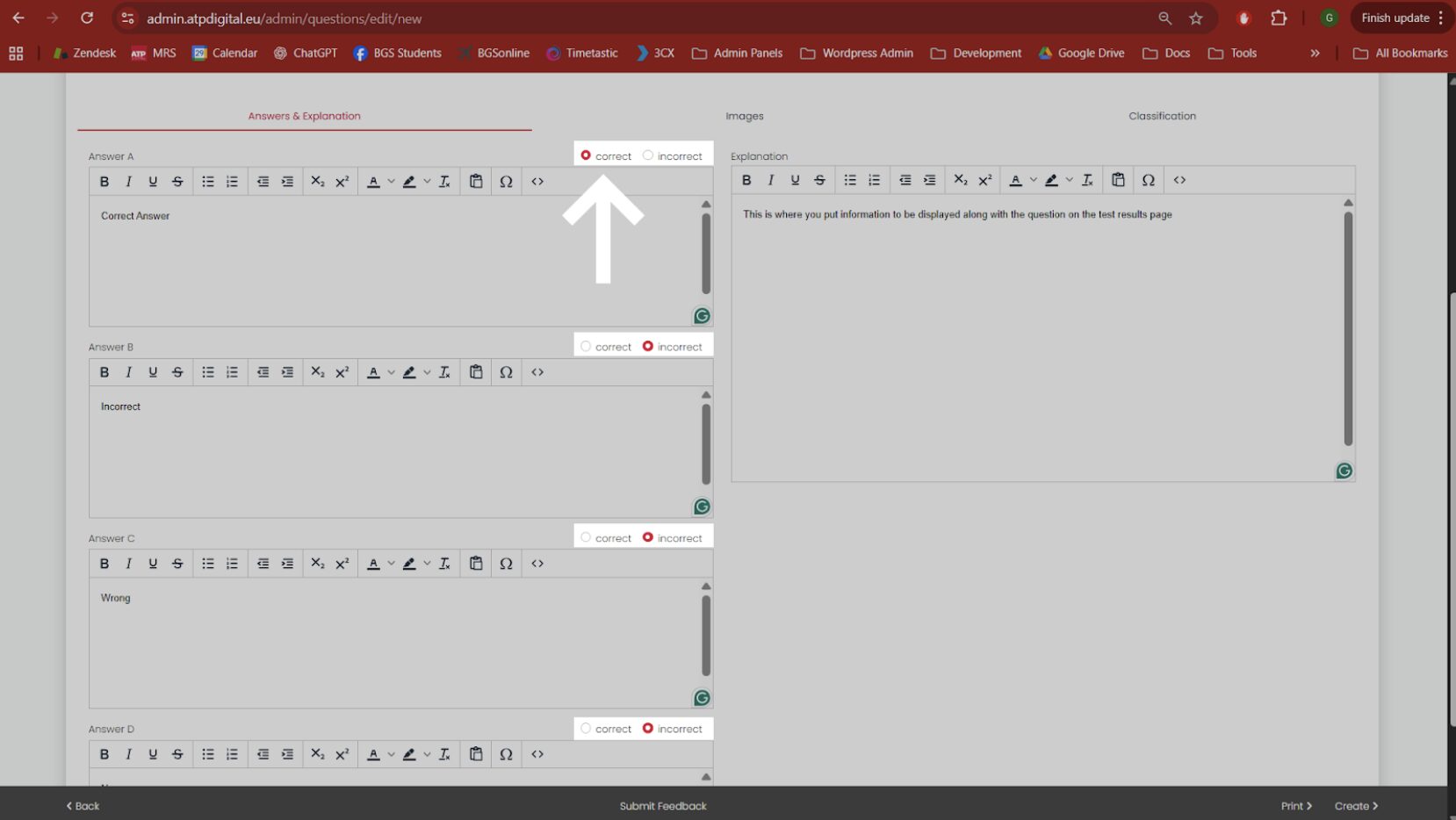Switch to the Images tab
This screenshot has width=1456, height=820.
(x=745, y=116)
